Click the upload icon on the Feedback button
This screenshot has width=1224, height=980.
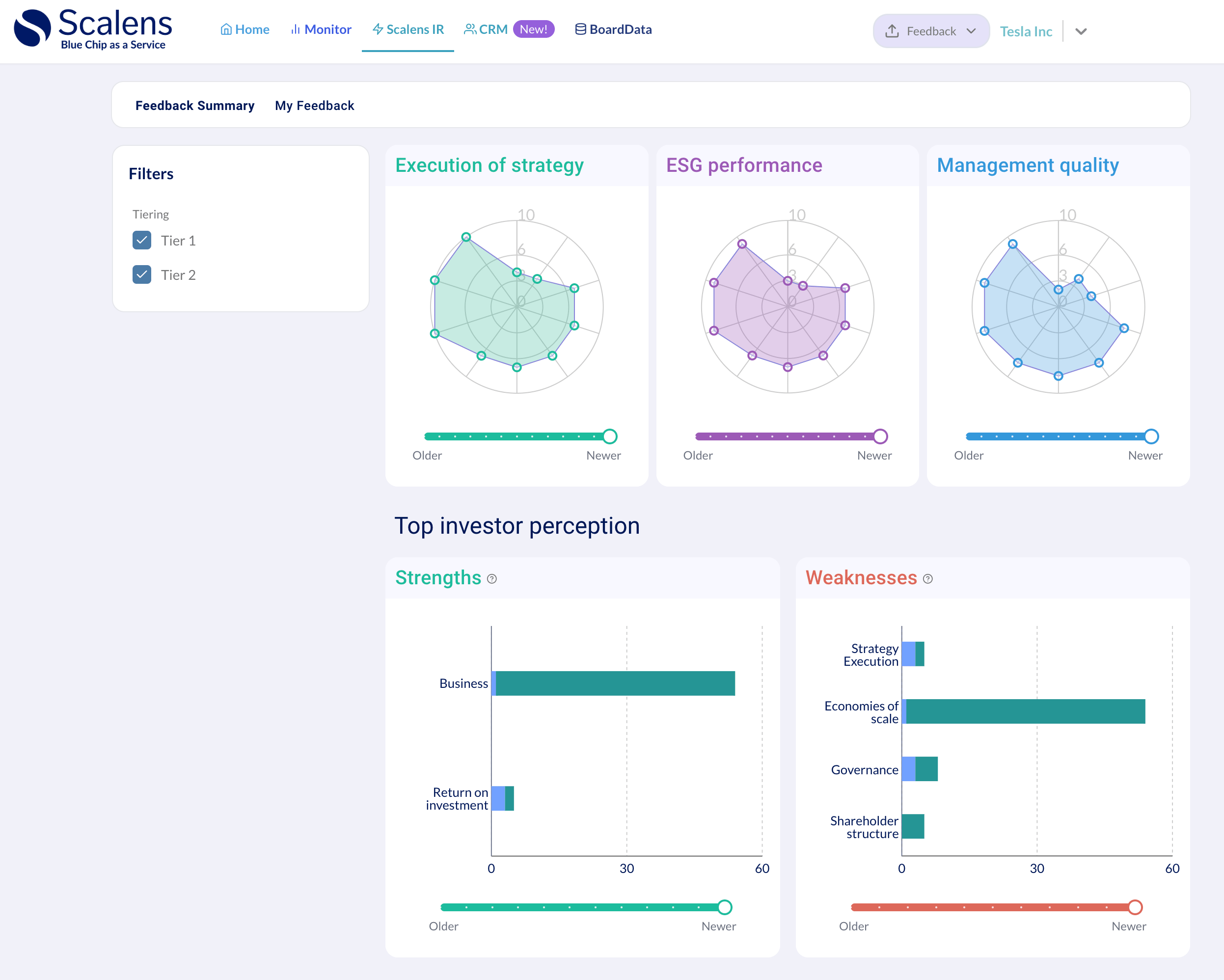point(893,30)
